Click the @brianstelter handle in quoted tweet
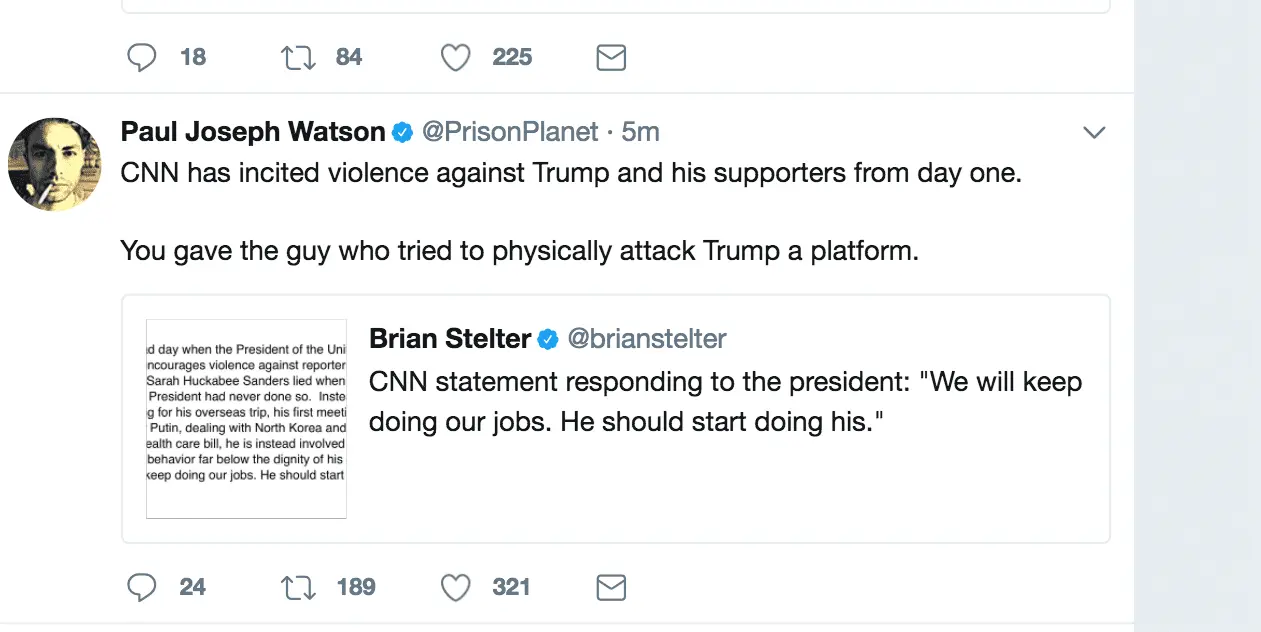The width and height of the screenshot is (1261, 632). coord(647,339)
